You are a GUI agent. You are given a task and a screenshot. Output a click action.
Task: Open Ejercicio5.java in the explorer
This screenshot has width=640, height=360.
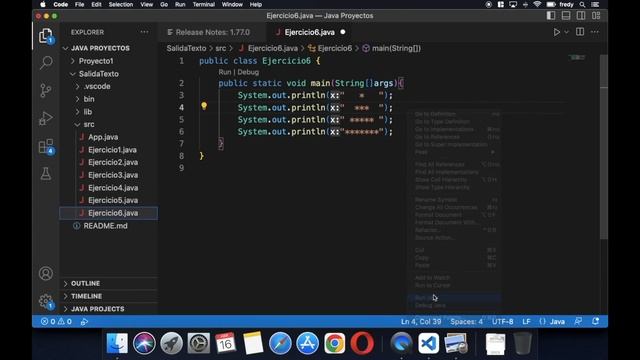point(113,200)
